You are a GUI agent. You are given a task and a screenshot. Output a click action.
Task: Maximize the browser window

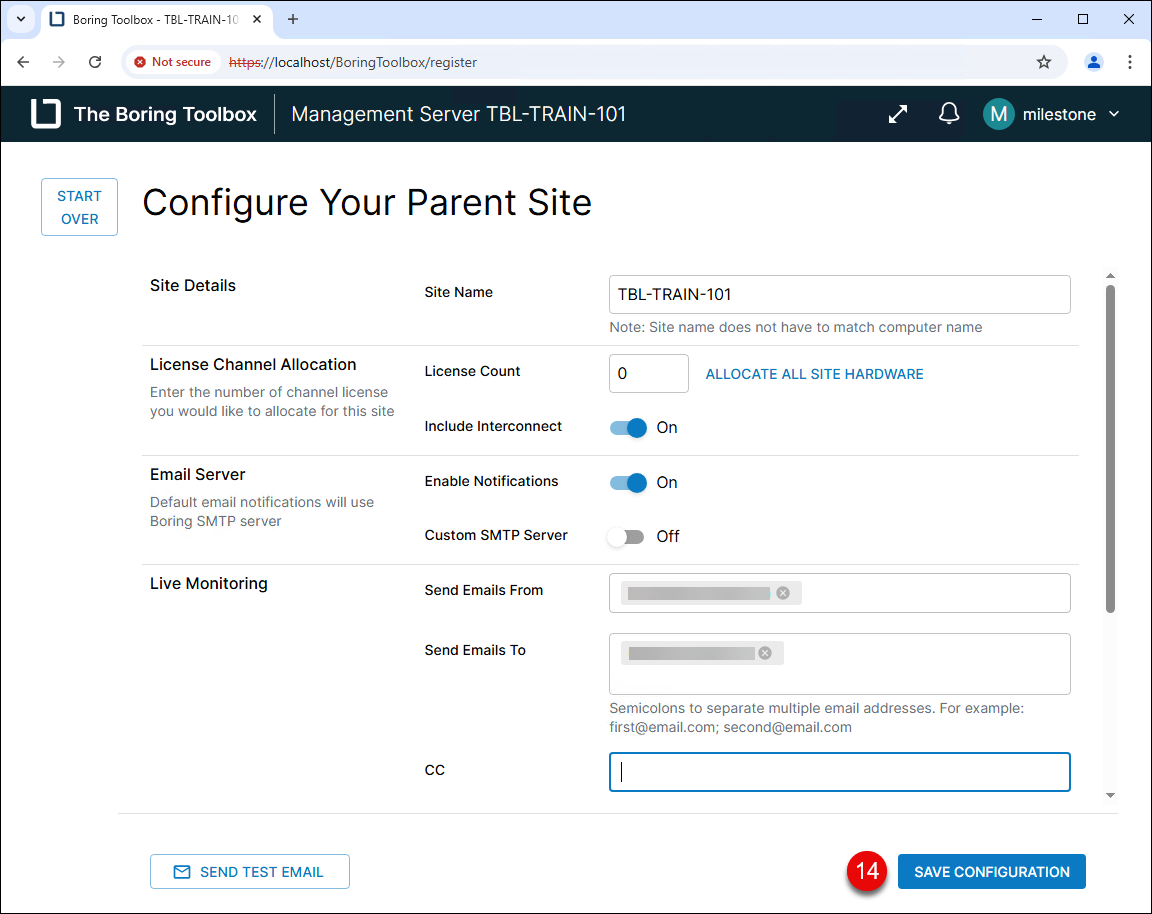[x=1083, y=19]
